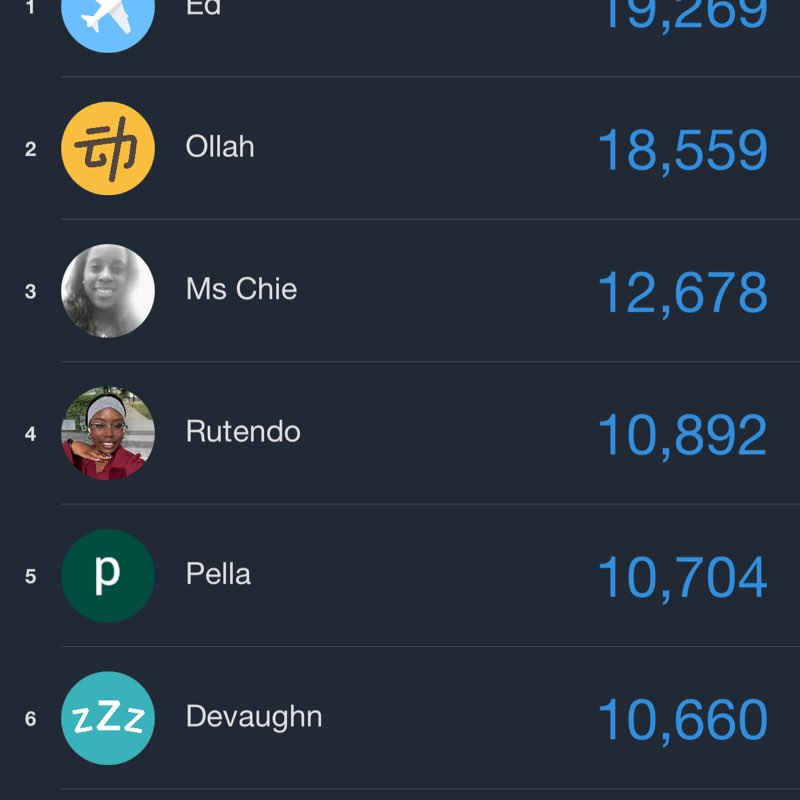Tap rank number 3 in the list
Image resolution: width=800 pixels, height=800 pixels.
30,292
